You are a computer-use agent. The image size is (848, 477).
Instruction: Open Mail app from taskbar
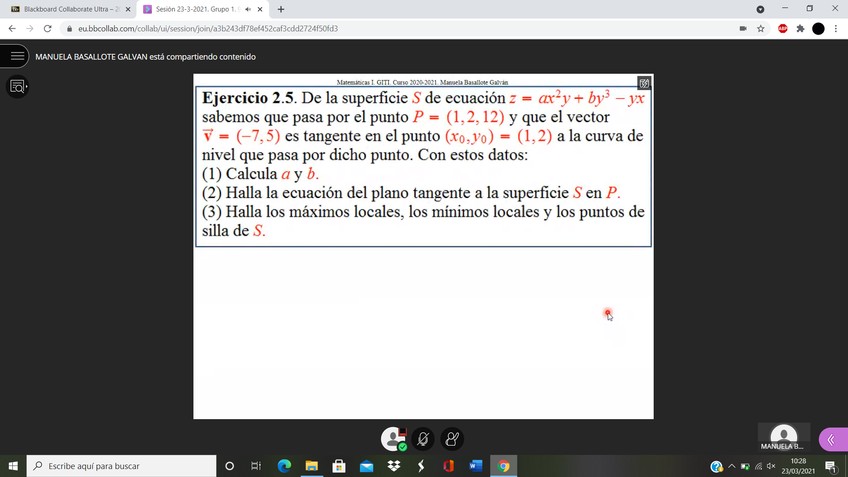366,466
